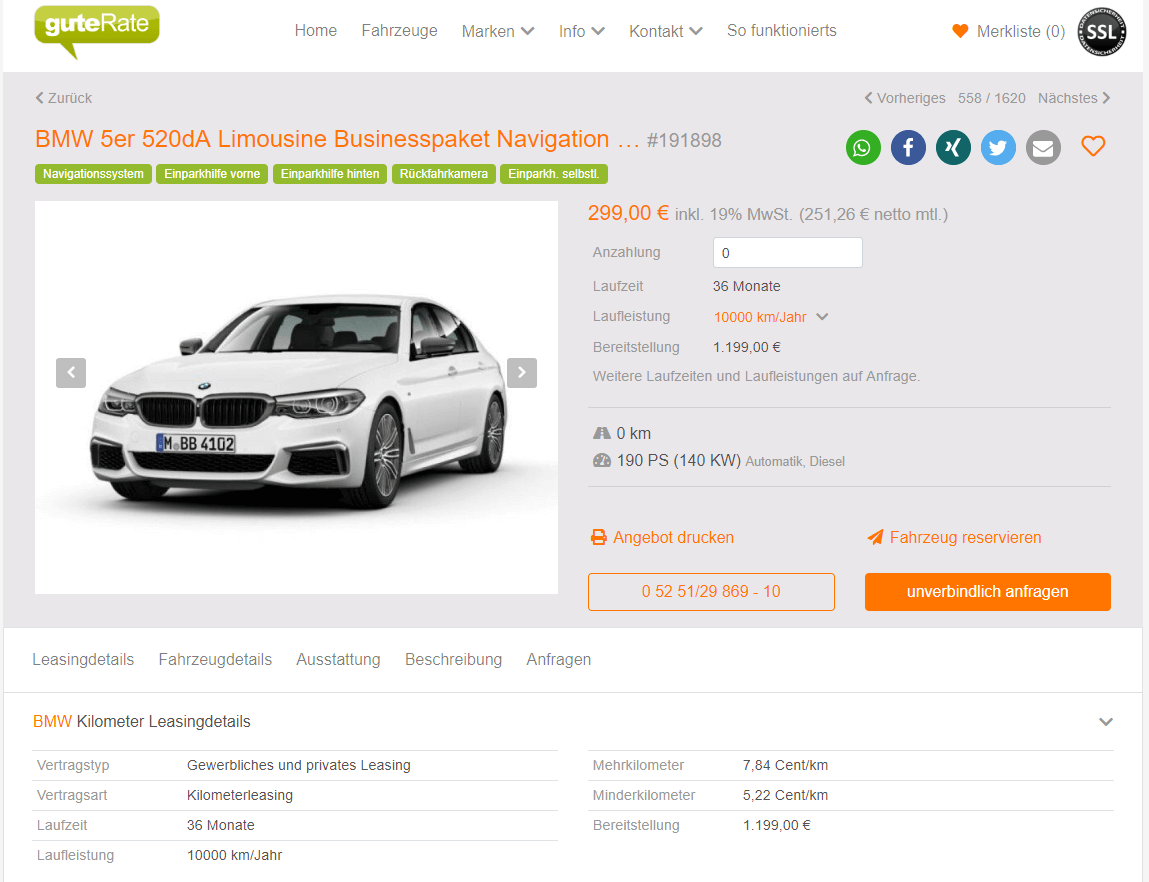Click the Einparkh. selbstl. tag
The image size is (1149, 882).
[x=553, y=174]
